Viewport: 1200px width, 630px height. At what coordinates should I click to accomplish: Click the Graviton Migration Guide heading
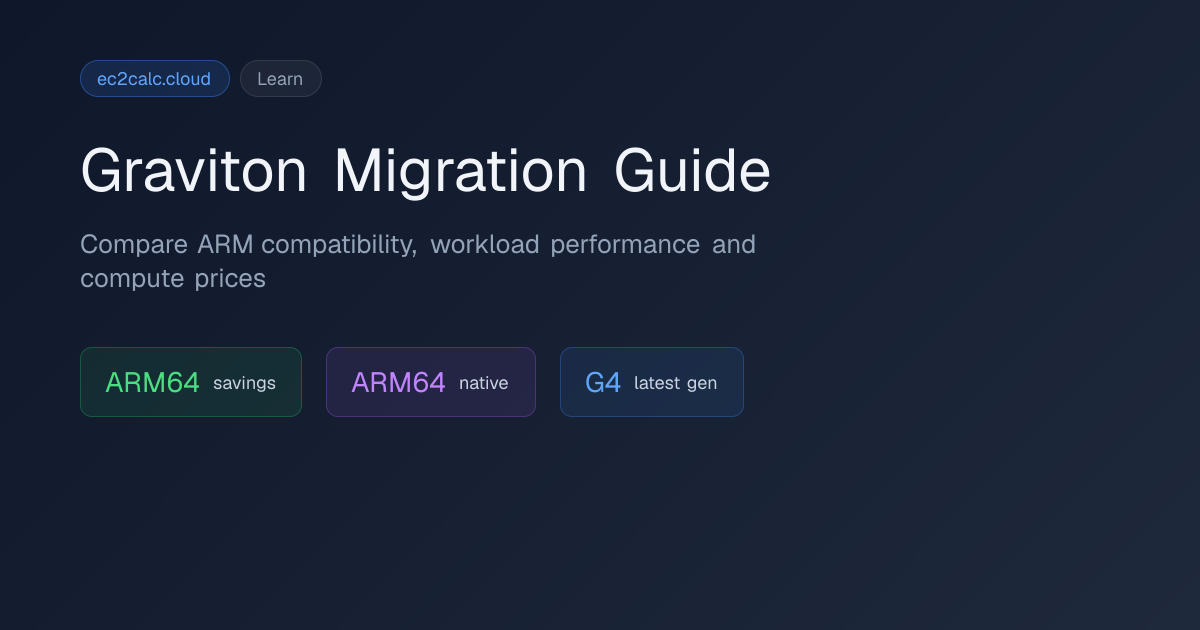[x=425, y=171]
